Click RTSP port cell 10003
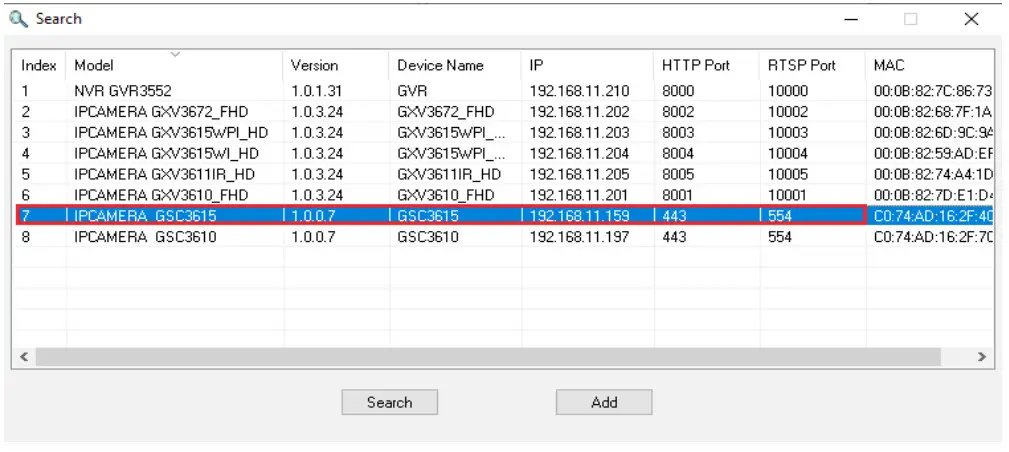Image resolution: width=1009 pixels, height=452 pixels. click(x=788, y=132)
